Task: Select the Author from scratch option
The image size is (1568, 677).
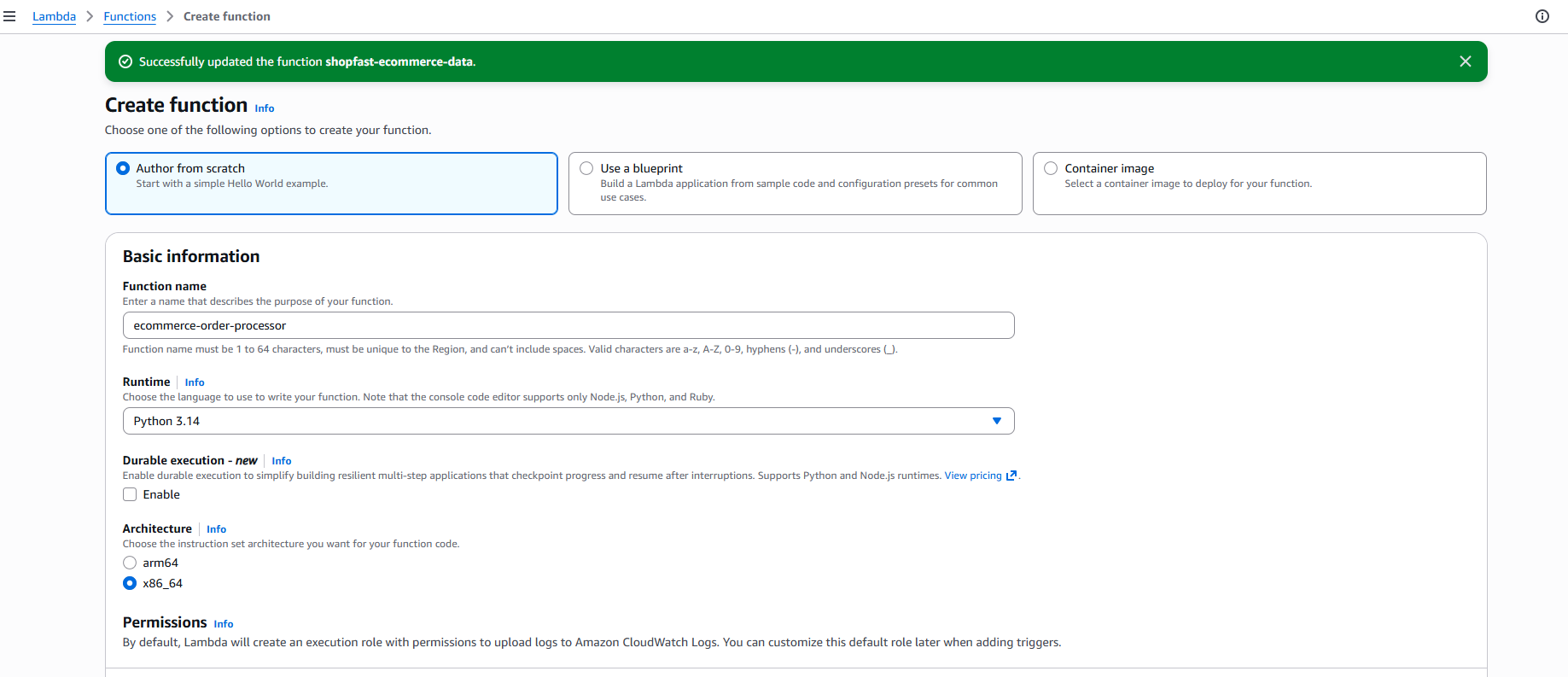Action: coord(123,168)
